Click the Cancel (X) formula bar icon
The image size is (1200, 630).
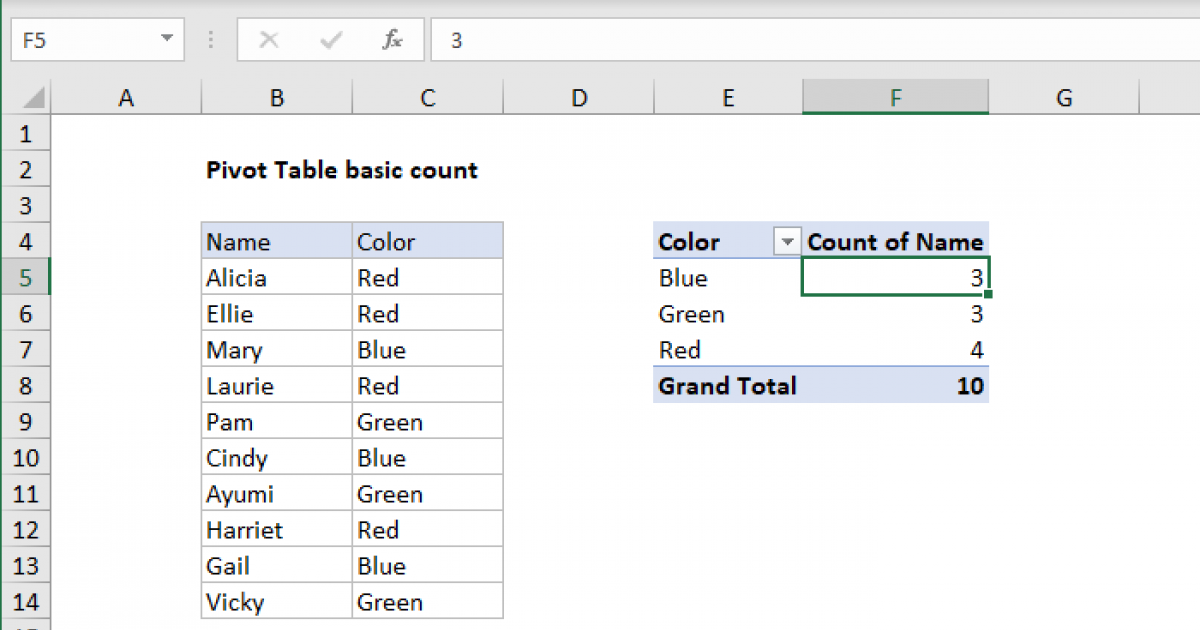coord(268,40)
